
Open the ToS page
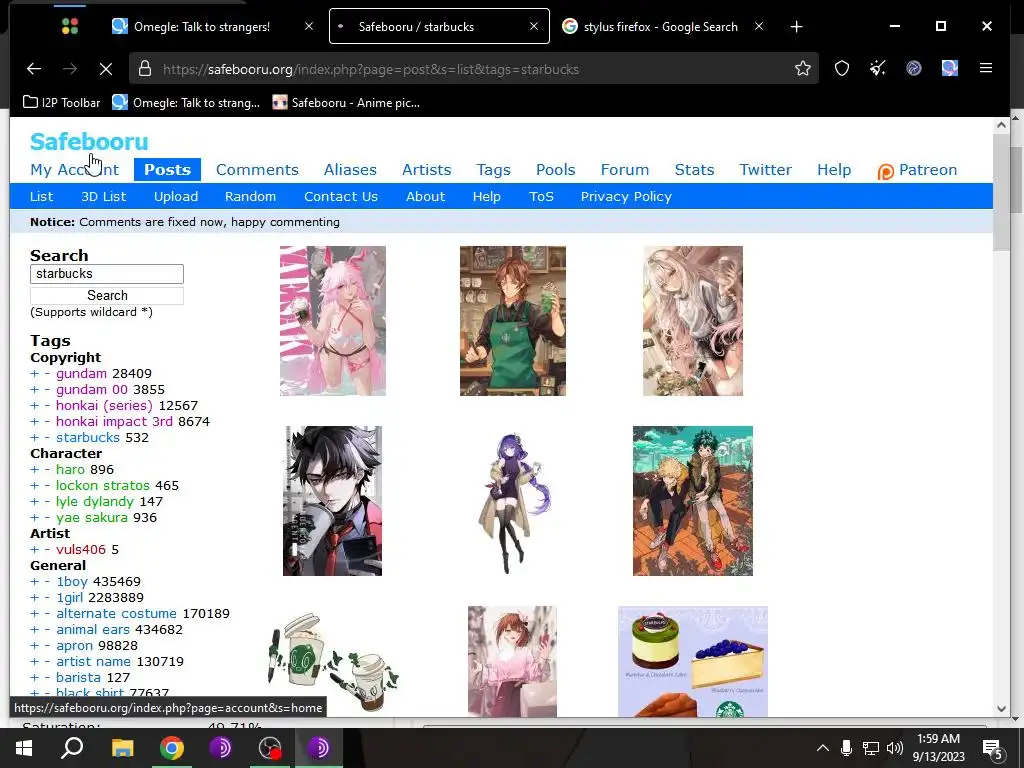click(541, 197)
